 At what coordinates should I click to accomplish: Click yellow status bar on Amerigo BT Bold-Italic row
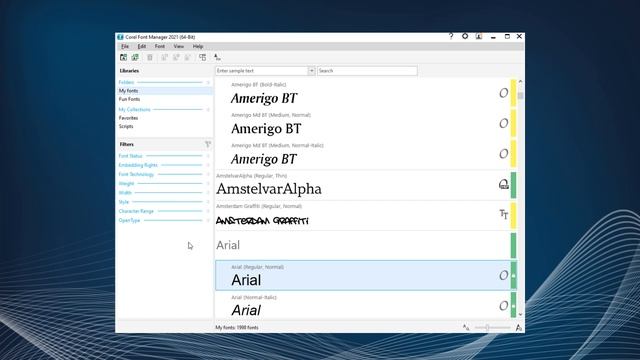[x=513, y=93]
